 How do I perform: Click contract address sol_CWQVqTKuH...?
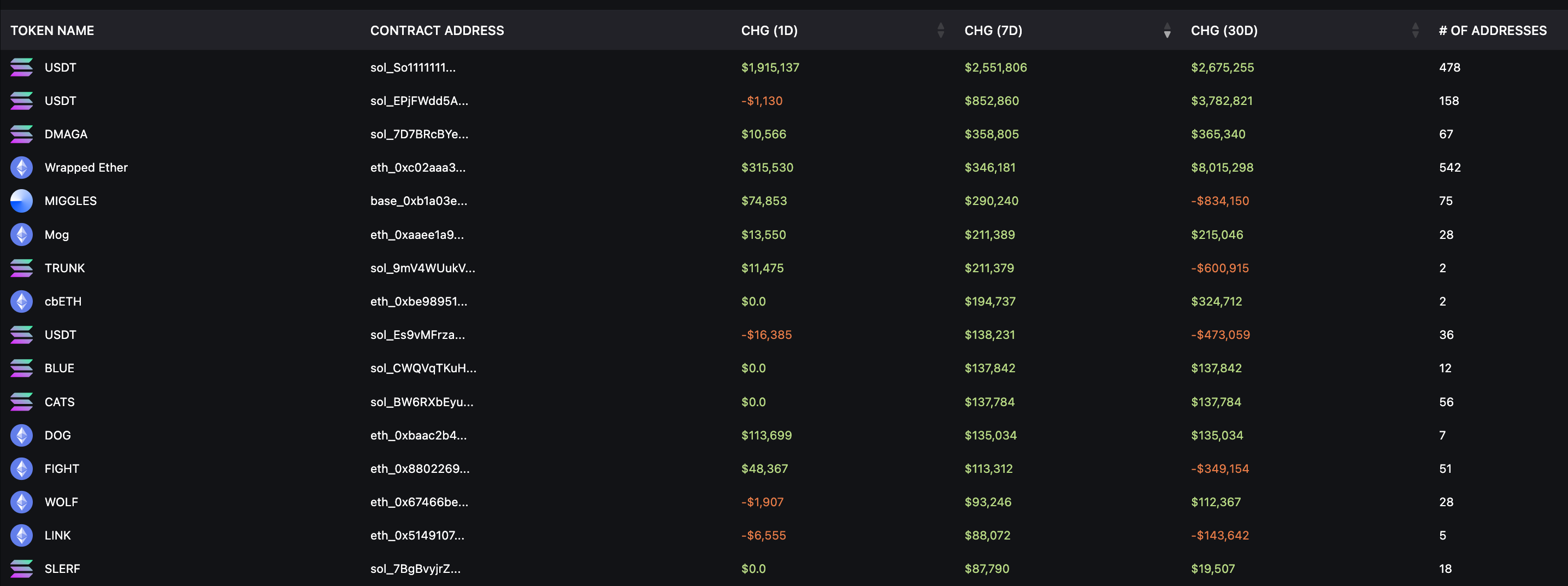pyautogui.click(x=423, y=368)
